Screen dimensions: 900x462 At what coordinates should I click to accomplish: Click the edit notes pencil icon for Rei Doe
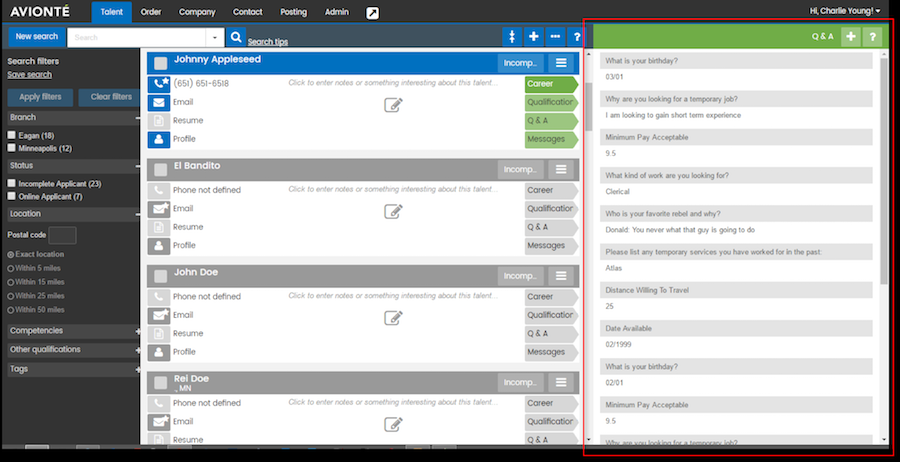coord(393,424)
